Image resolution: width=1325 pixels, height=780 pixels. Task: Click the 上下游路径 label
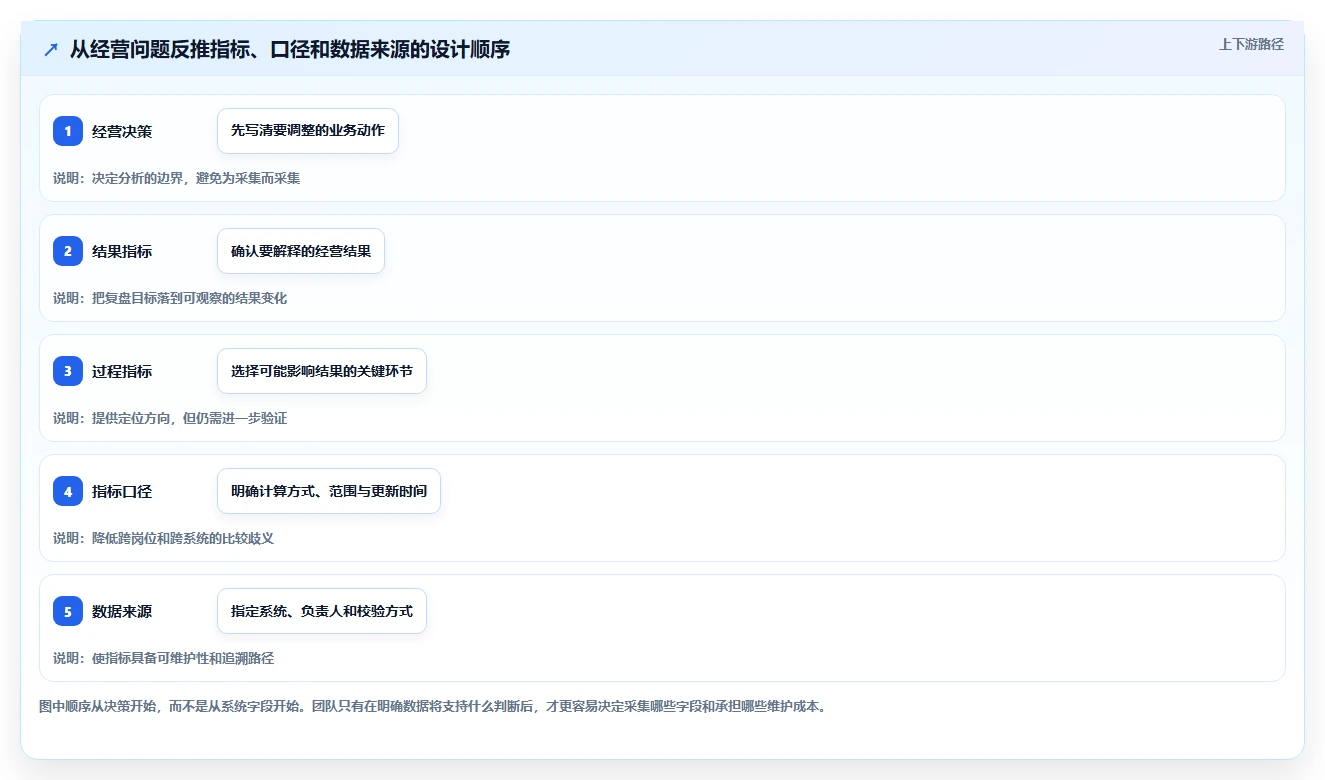coord(1251,45)
